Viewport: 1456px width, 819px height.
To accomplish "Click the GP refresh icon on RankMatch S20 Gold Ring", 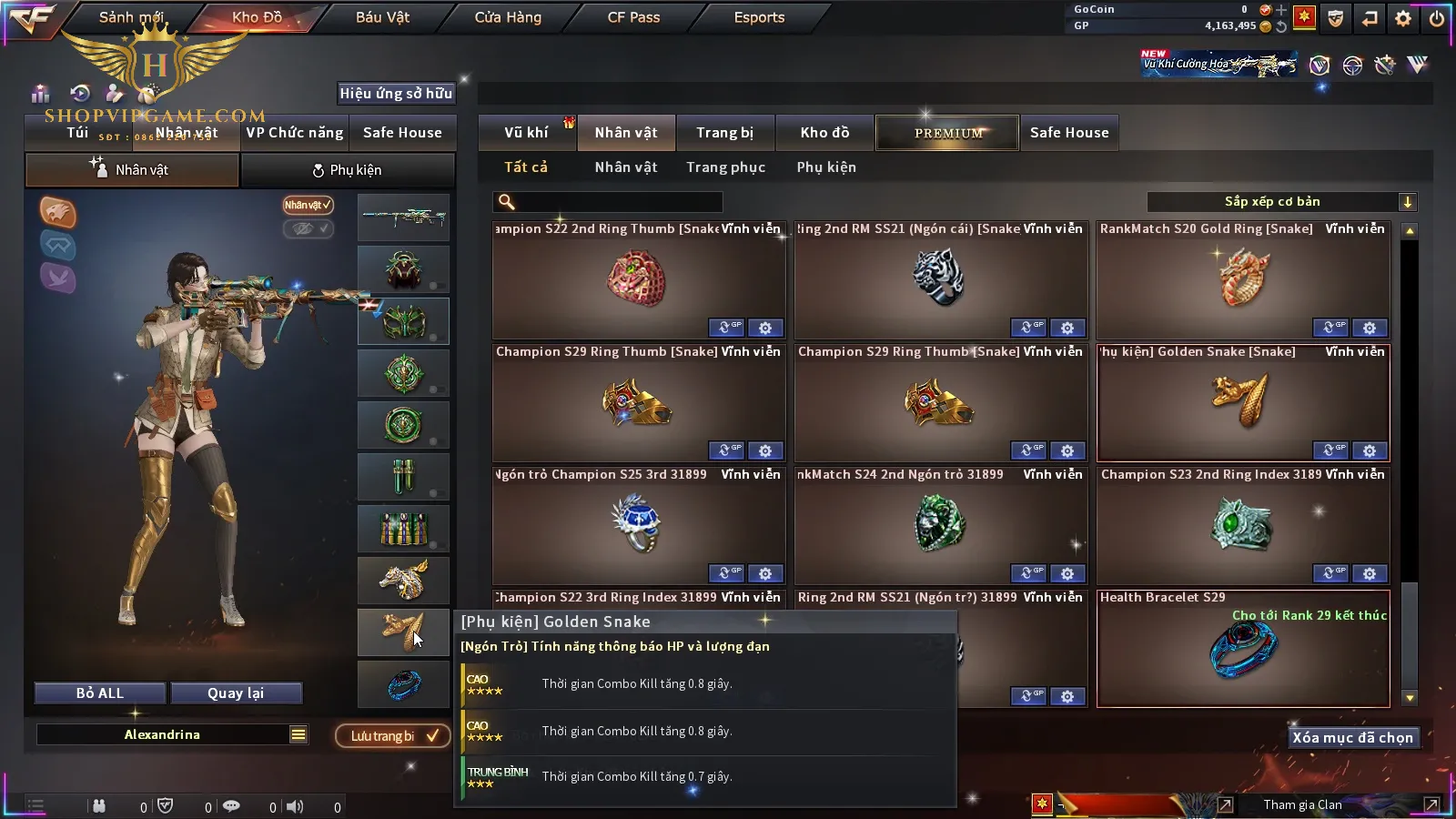I will click(1330, 328).
